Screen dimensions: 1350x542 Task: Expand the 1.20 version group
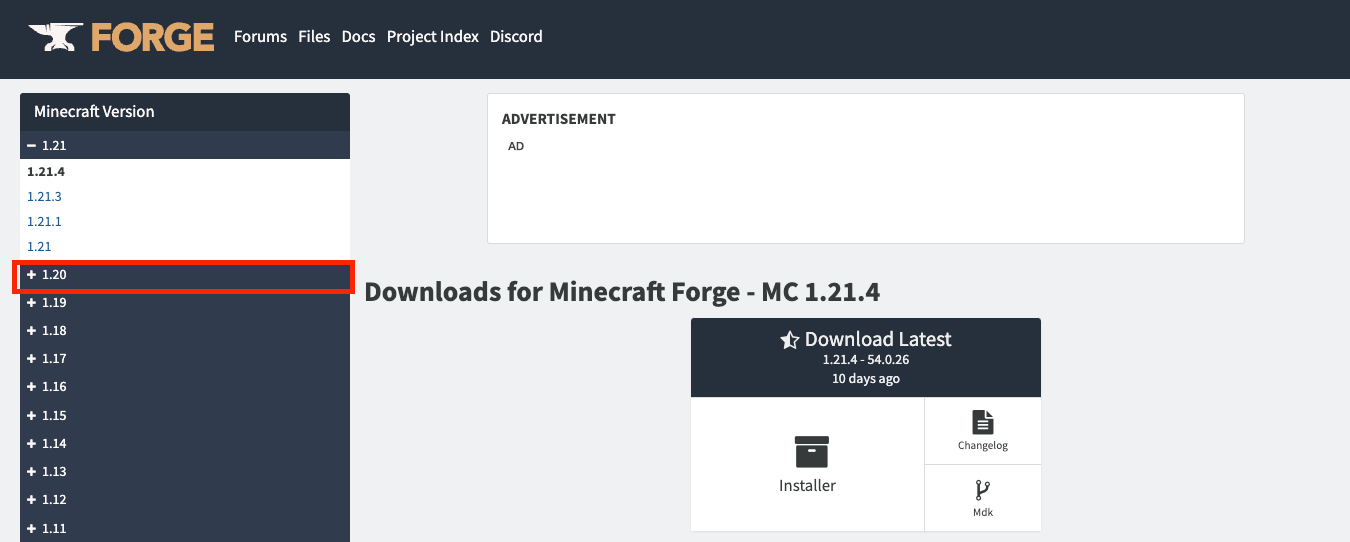185,274
